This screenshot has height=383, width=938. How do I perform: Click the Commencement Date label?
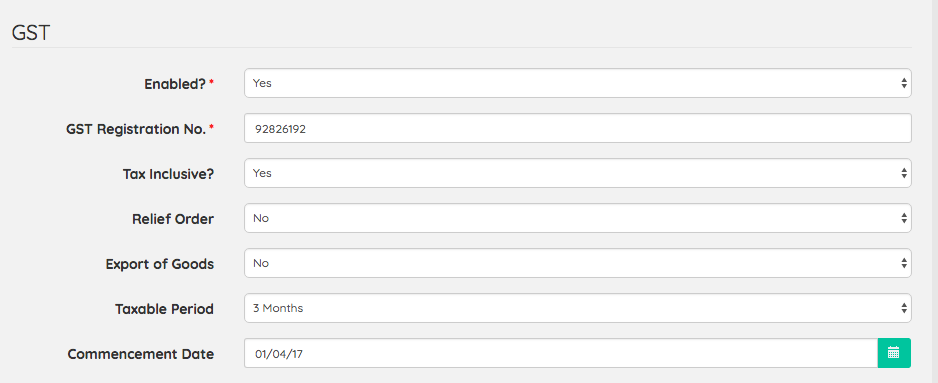pyautogui.click(x=141, y=354)
